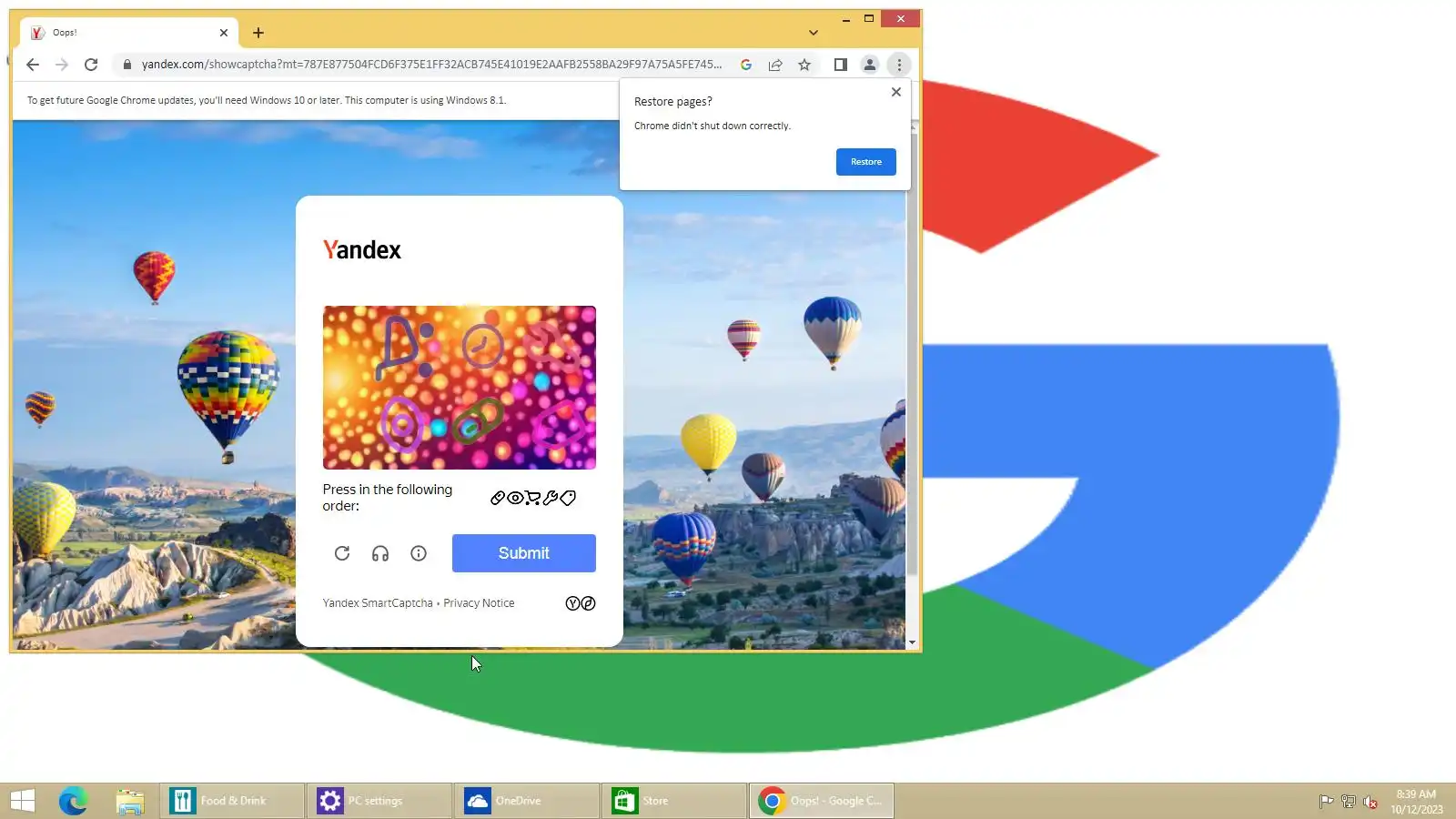Open a new Chrome tab
The image size is (1456, 819).
258,33
